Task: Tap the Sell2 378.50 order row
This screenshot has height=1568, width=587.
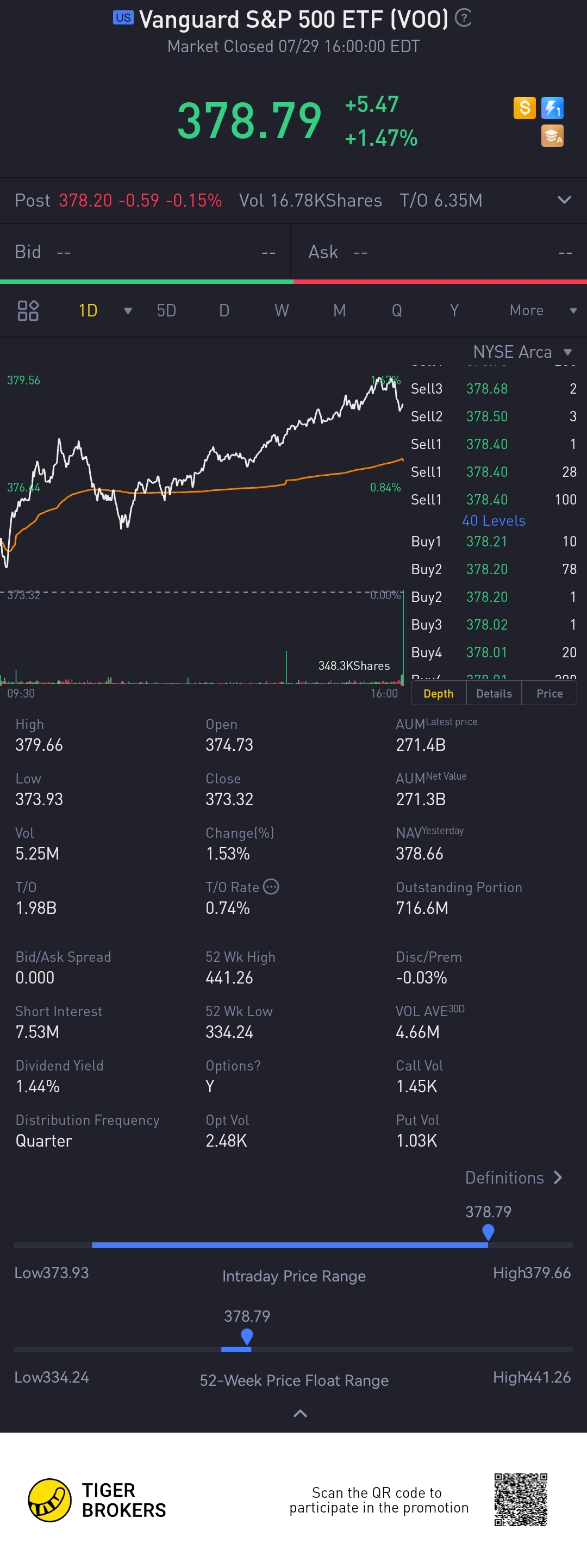Action: [x=494, y=416]
